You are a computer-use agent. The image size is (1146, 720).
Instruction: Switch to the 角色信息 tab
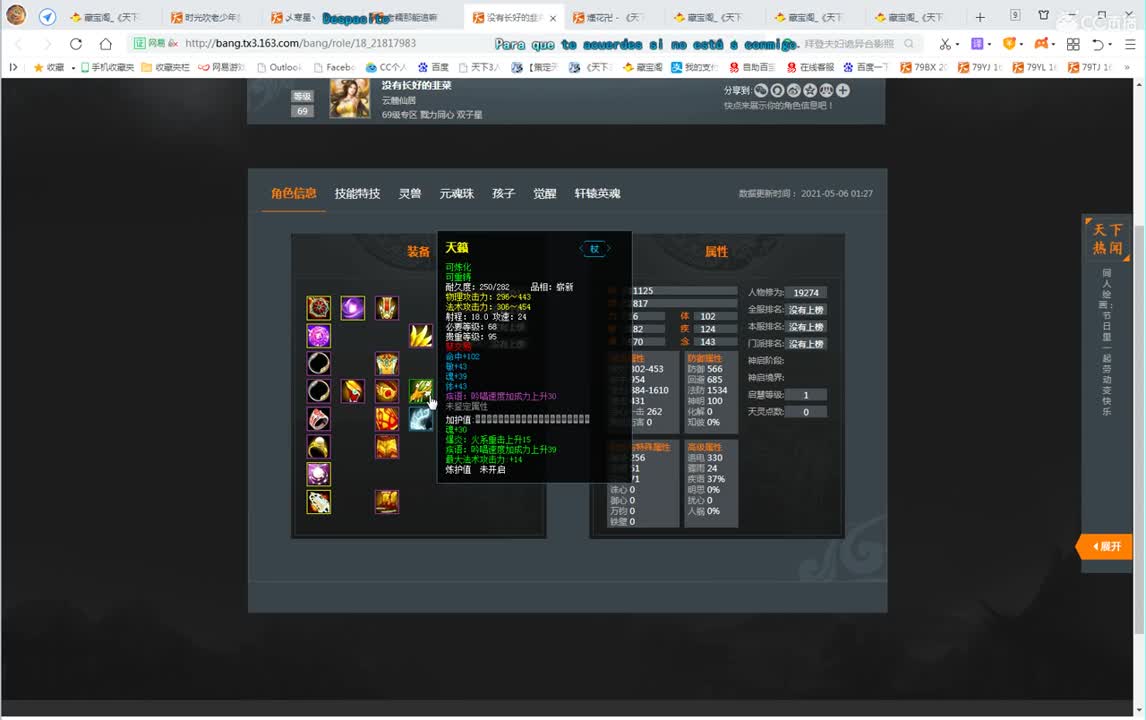(294, 194)
